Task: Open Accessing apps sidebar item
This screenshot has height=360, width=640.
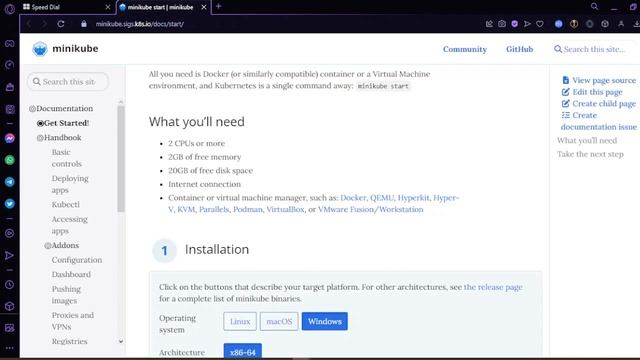Action: [69, 225]
